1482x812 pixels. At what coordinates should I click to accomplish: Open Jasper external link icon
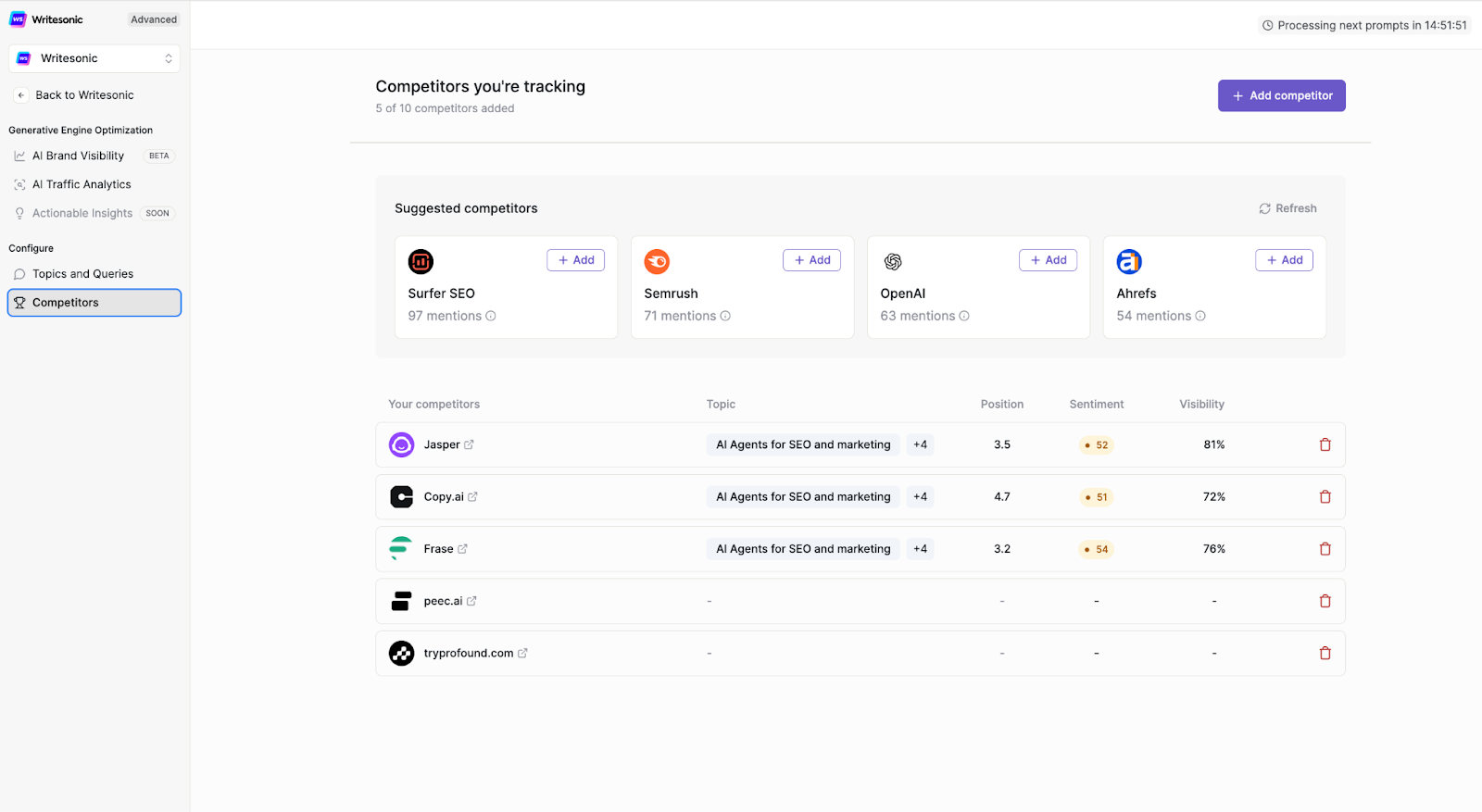(x=469, y=444)
